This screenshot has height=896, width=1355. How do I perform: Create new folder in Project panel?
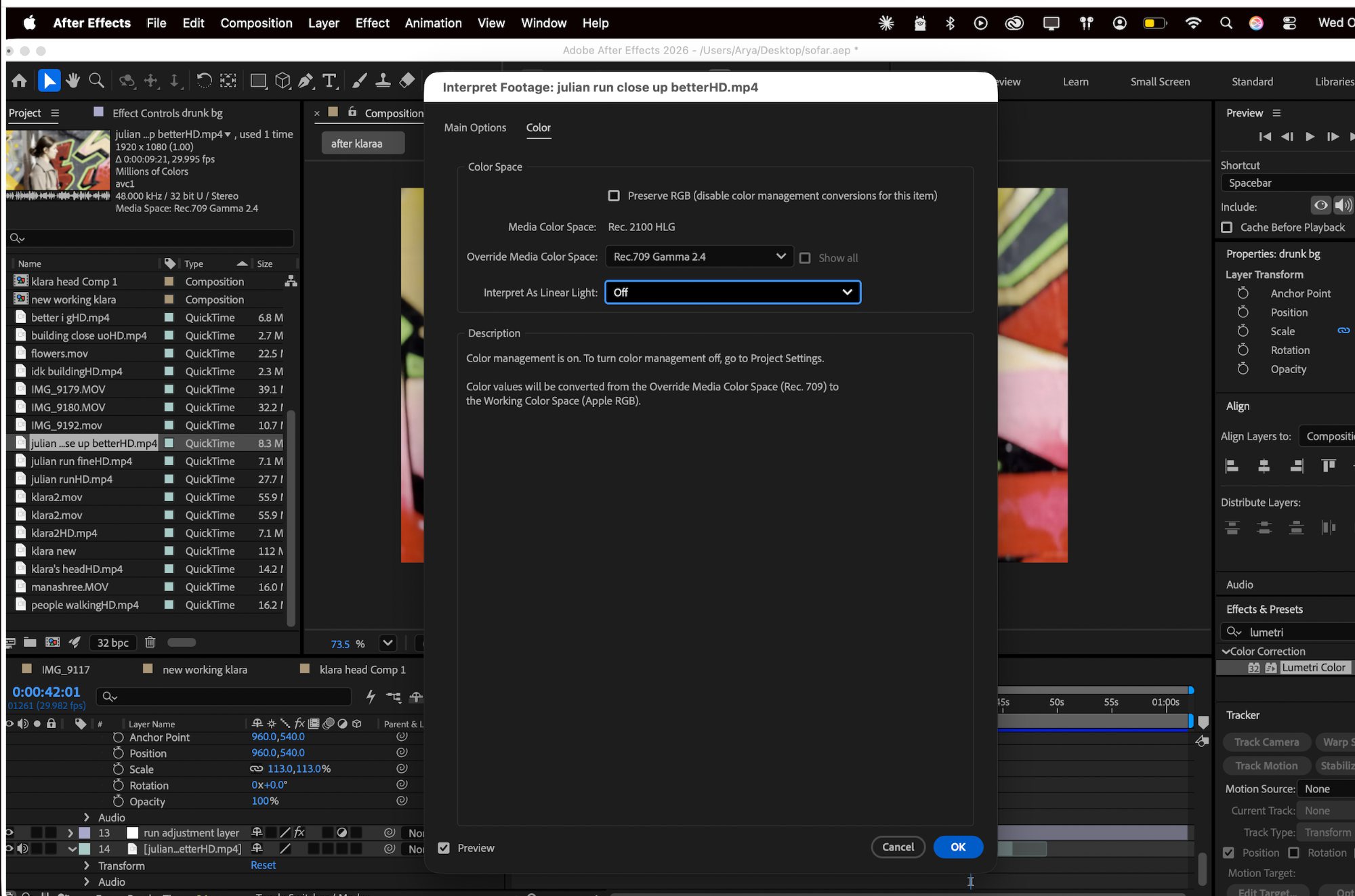30,642
